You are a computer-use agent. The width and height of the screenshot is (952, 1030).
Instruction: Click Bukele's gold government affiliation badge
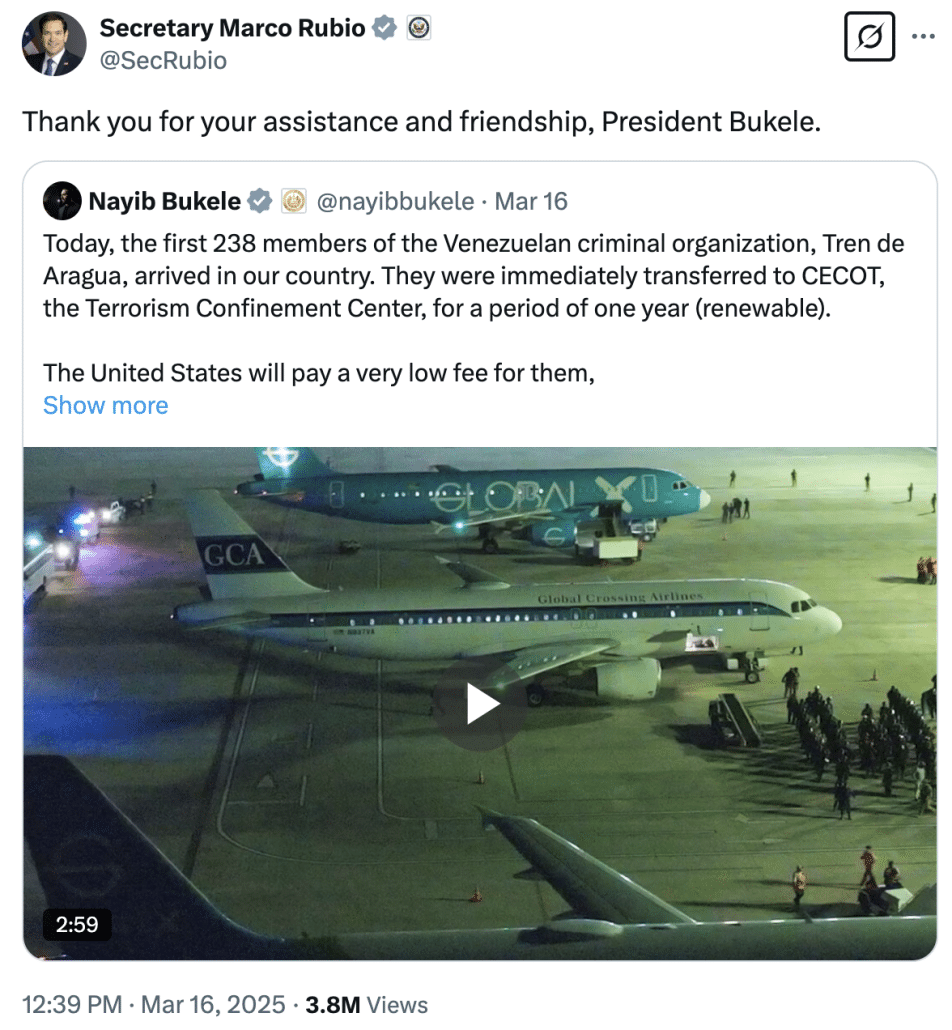coord(293,201)
